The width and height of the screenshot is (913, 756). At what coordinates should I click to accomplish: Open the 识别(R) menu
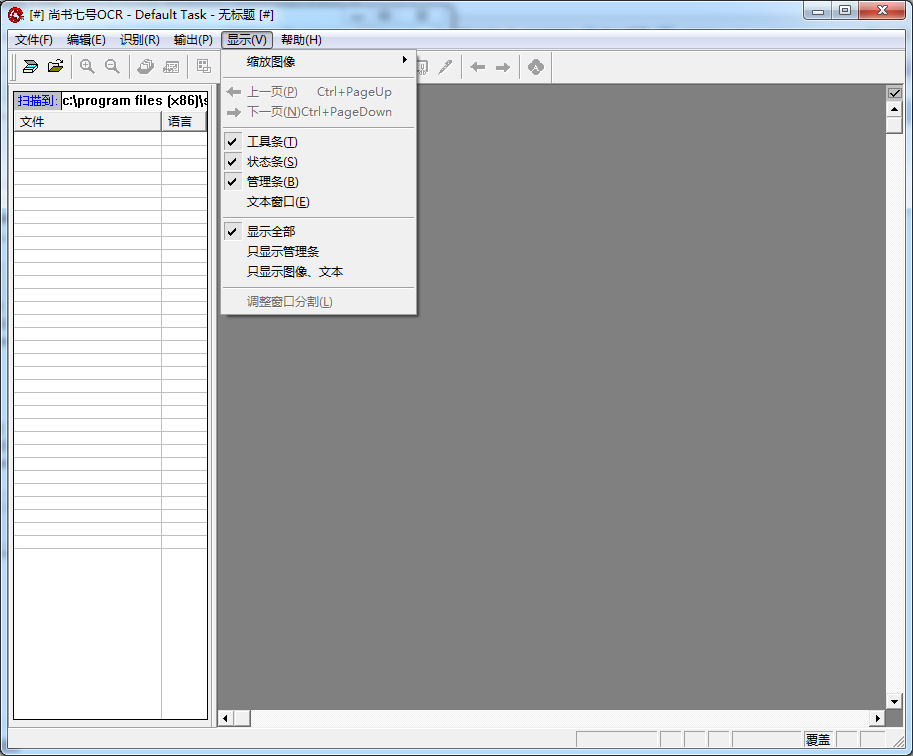tap(140, 40)
